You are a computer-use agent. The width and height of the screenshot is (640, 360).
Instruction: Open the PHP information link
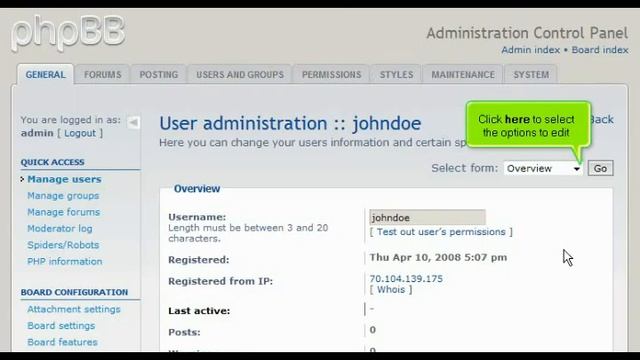tap(64, 261)
